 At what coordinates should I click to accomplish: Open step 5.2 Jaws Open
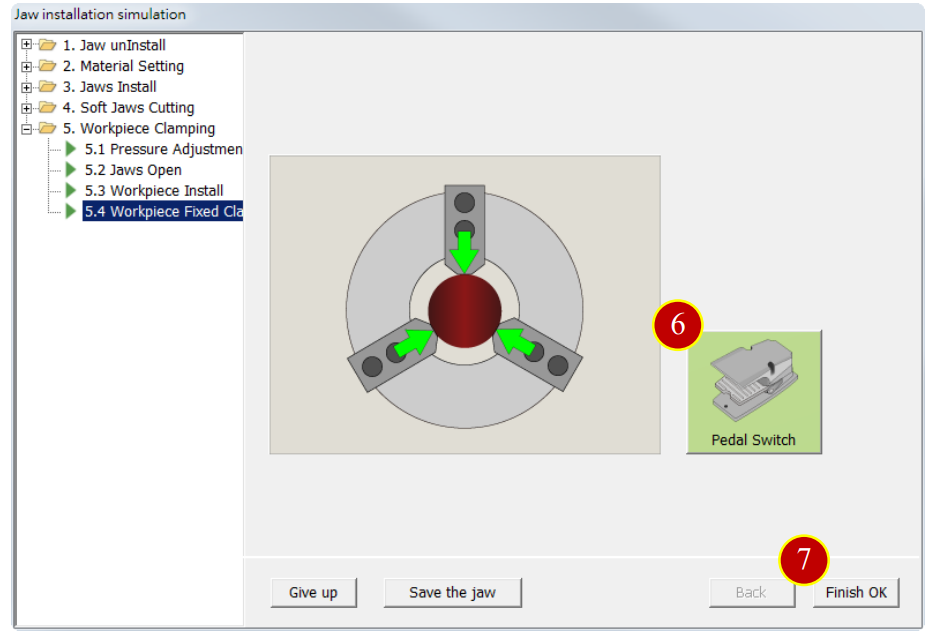[x=133, y=170]
